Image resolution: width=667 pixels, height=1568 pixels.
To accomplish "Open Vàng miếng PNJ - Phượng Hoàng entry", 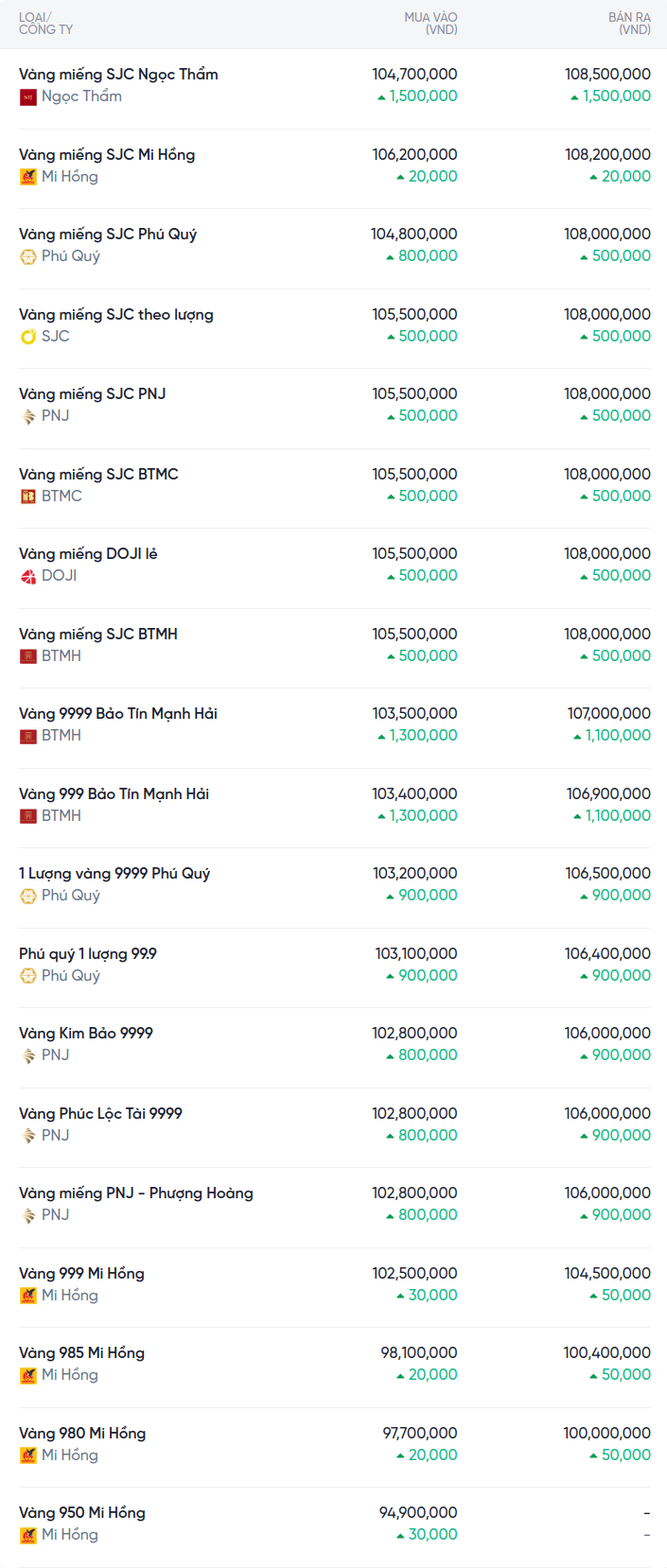I will tap(136, 1193).
